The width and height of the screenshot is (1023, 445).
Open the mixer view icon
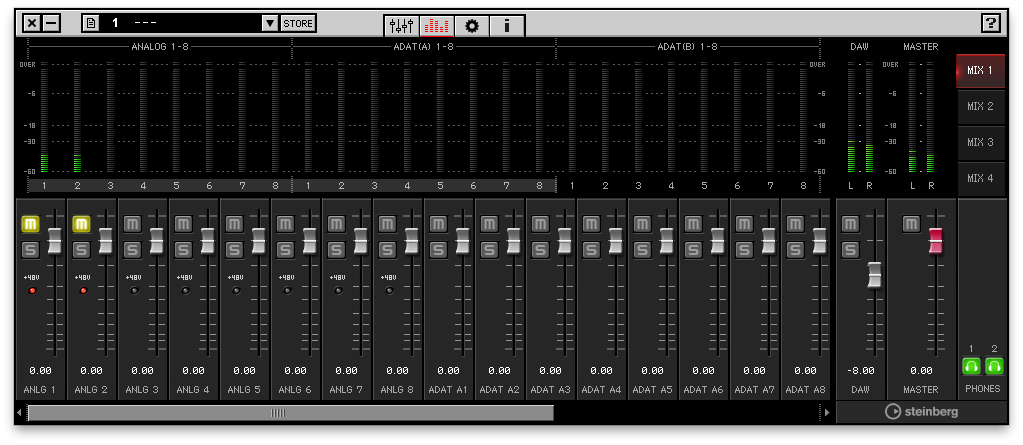tap(402, 26)
